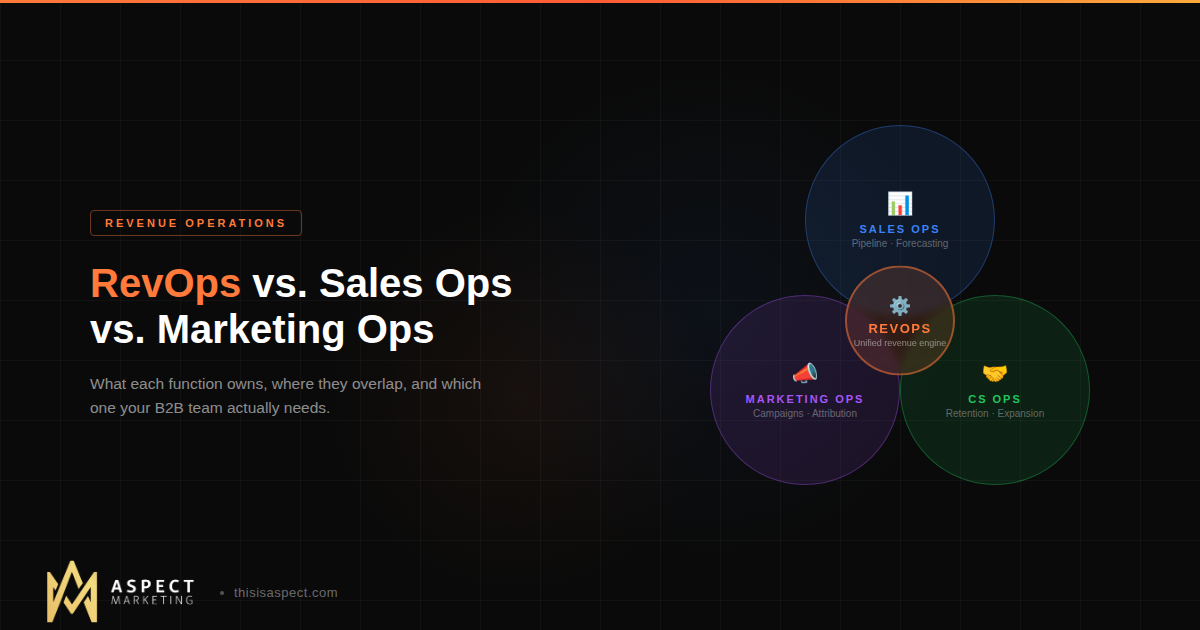
Task: Click the REVOPS label in the center circle
Action: [x=899, y=328]
